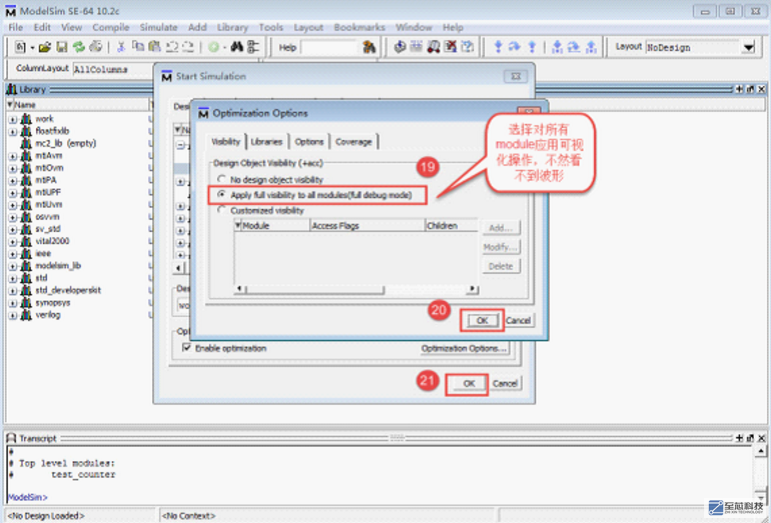
Task: Open the ColumnLayout AllColumns combo box
Action: [113, 69]
